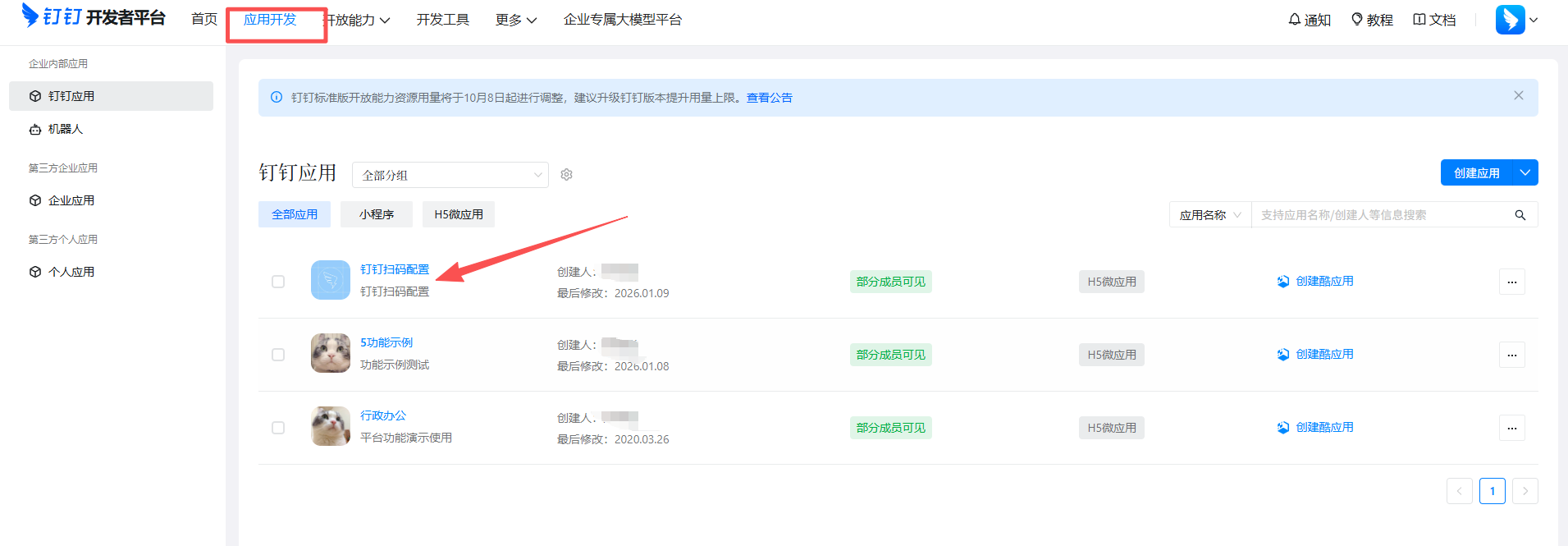Expand the 全部分组 group dropdown

(450, 175)
